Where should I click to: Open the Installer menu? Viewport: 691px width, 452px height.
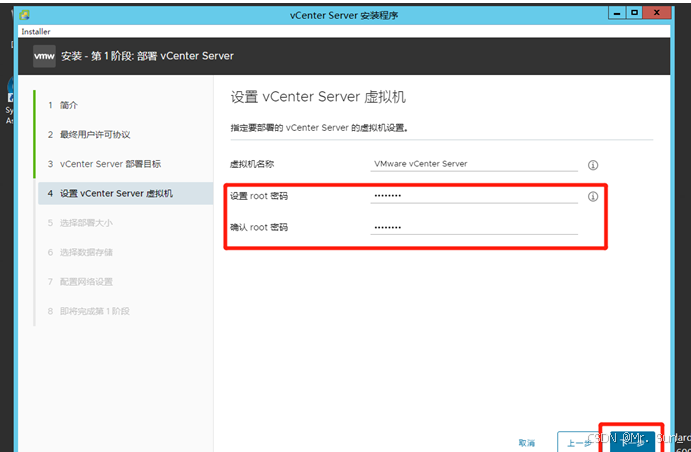[x=36, y=32]
